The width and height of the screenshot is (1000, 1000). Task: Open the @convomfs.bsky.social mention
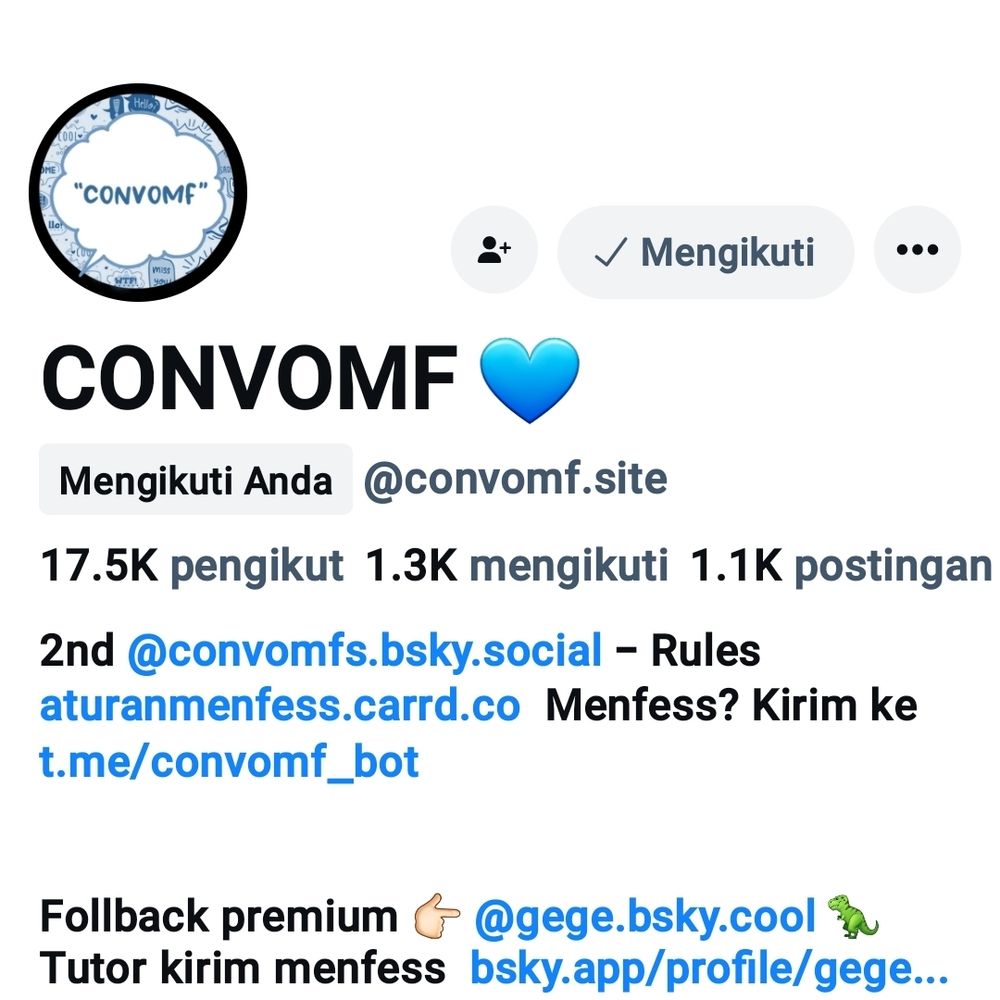tap(365, 651)
